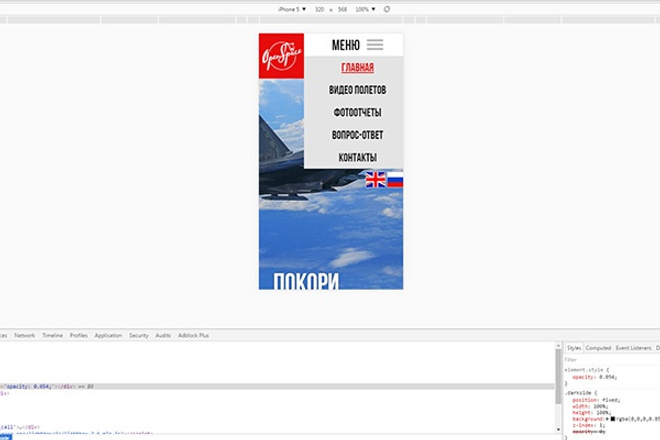Click the rotate device orientation icon
The height and width of the screenshot is (440, 660).
point(387,9)
